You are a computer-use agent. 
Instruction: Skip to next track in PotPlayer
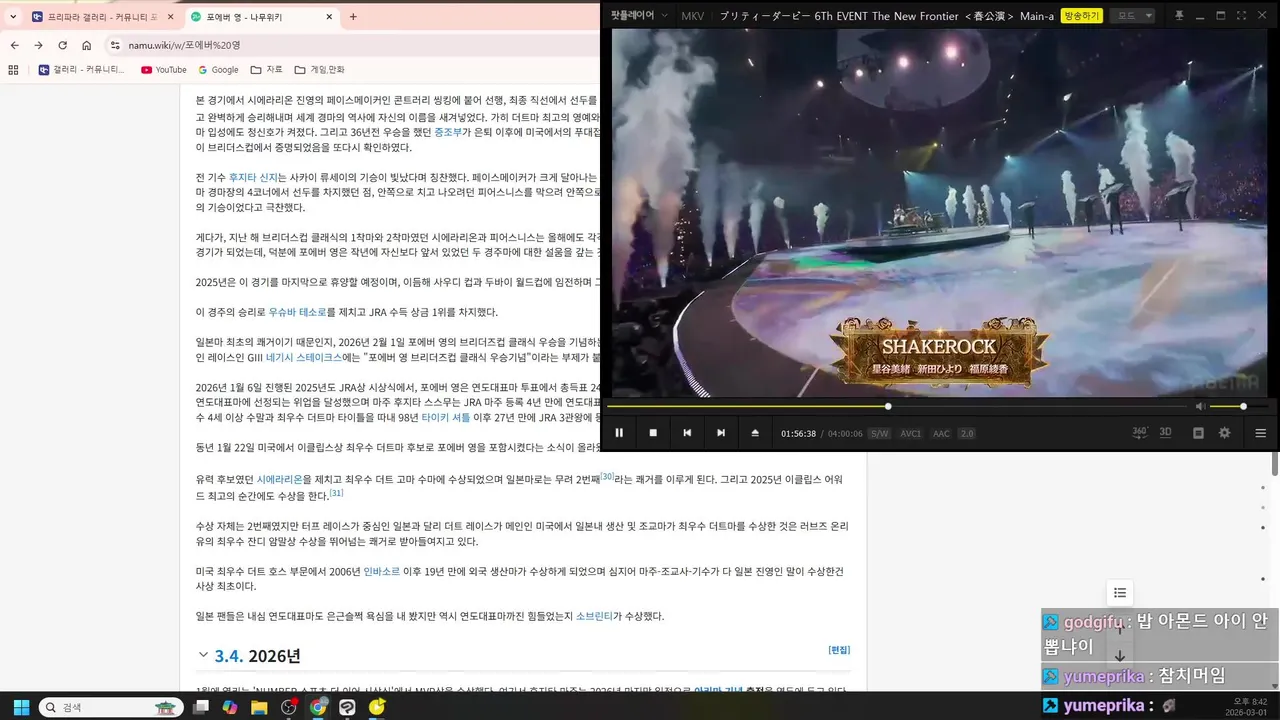click(x=721, y=433)
